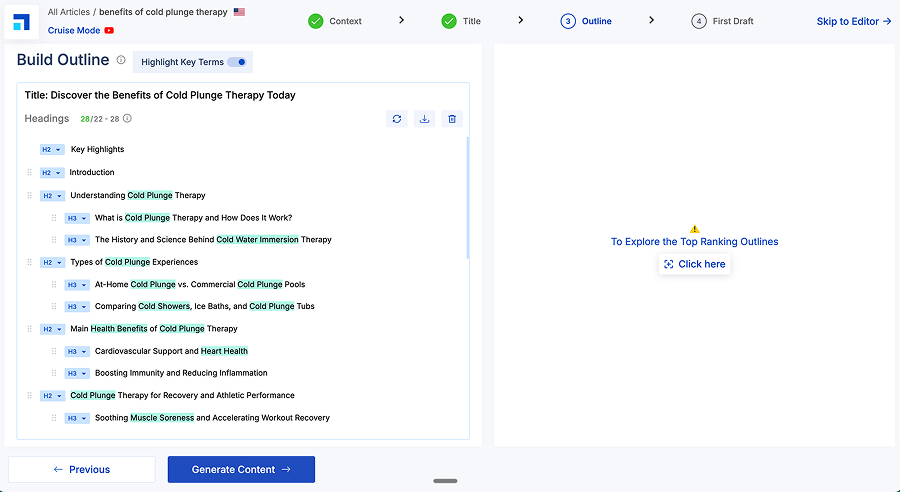Open H2 dropdown for Understanding Cold Plunge Therapy
This screenshot has height=492, width=900.
(x=52, y=196)
